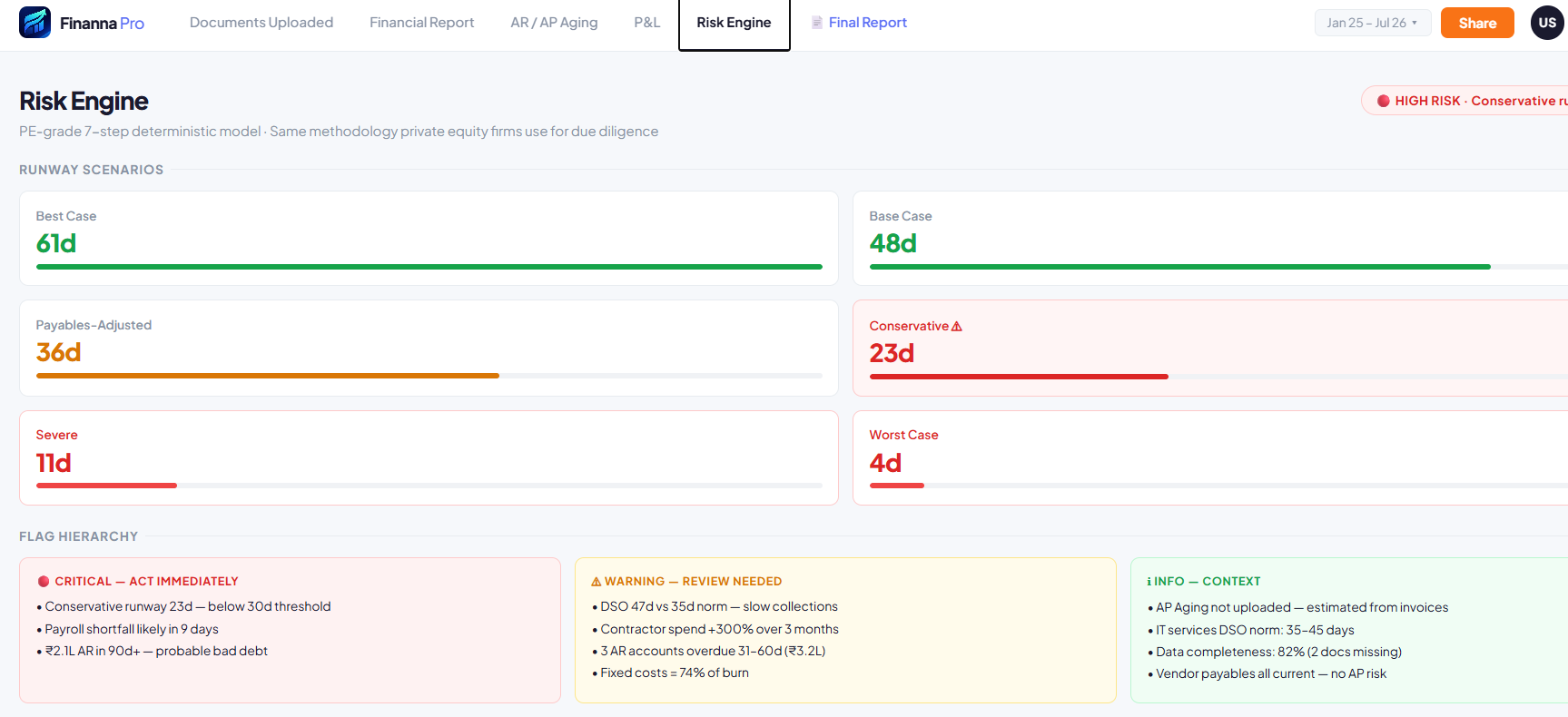Image resolution: width=1568 pixels, height=717 pixels.
Task: Select the Severe 11d scenario card
Action: 429,458
